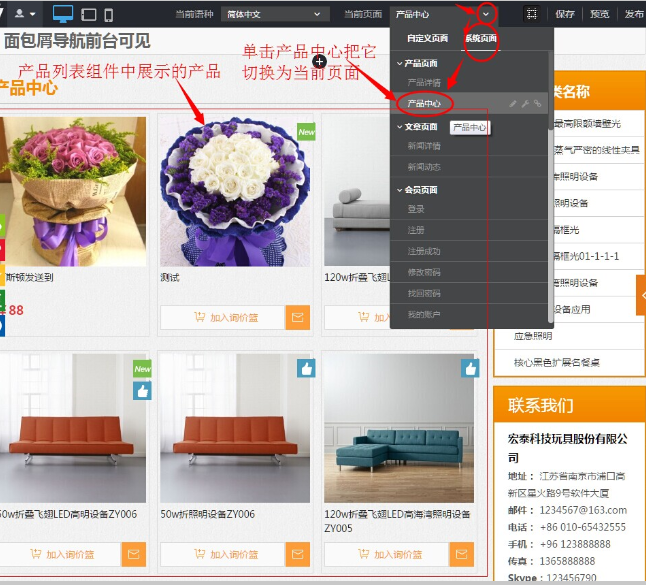646x585 pixels.
Task: Switch to the 自定义页面 tab
Action: point(427,38)
